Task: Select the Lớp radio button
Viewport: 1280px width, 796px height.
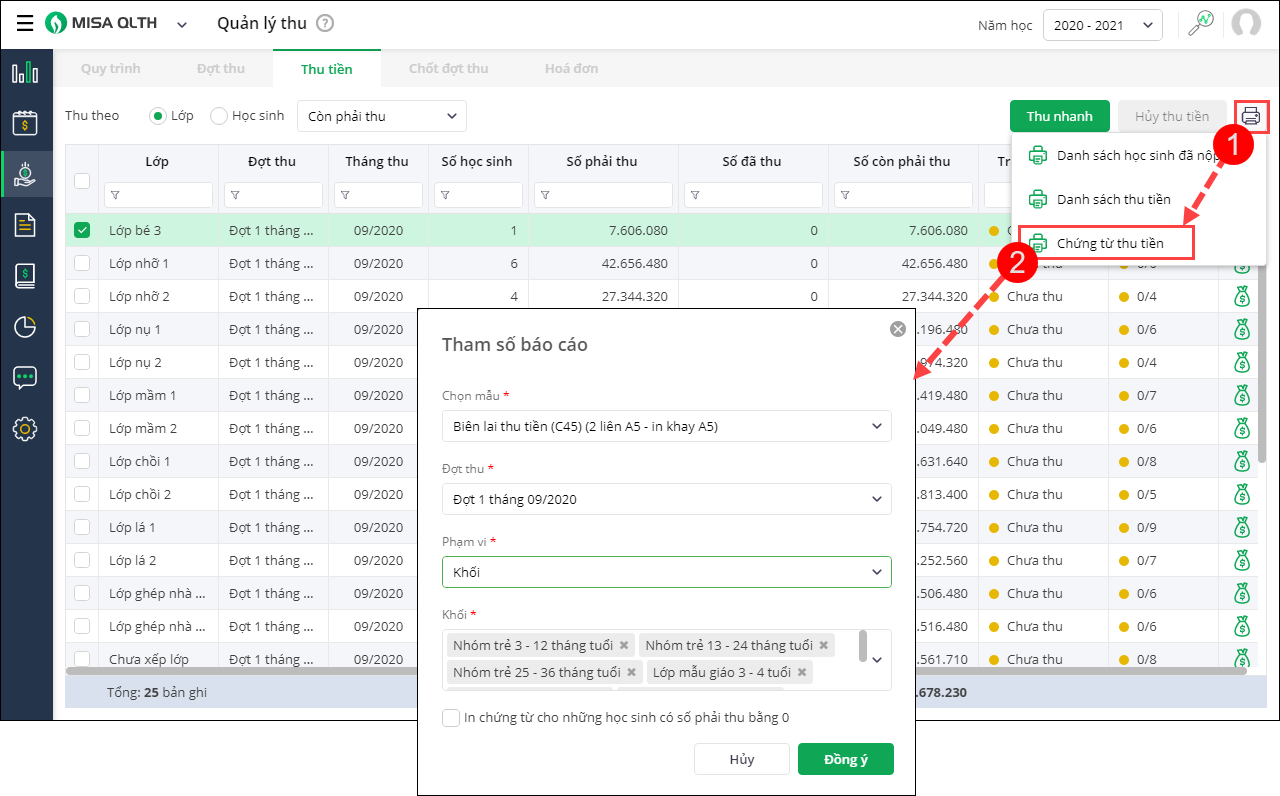Action: point(157,116)
